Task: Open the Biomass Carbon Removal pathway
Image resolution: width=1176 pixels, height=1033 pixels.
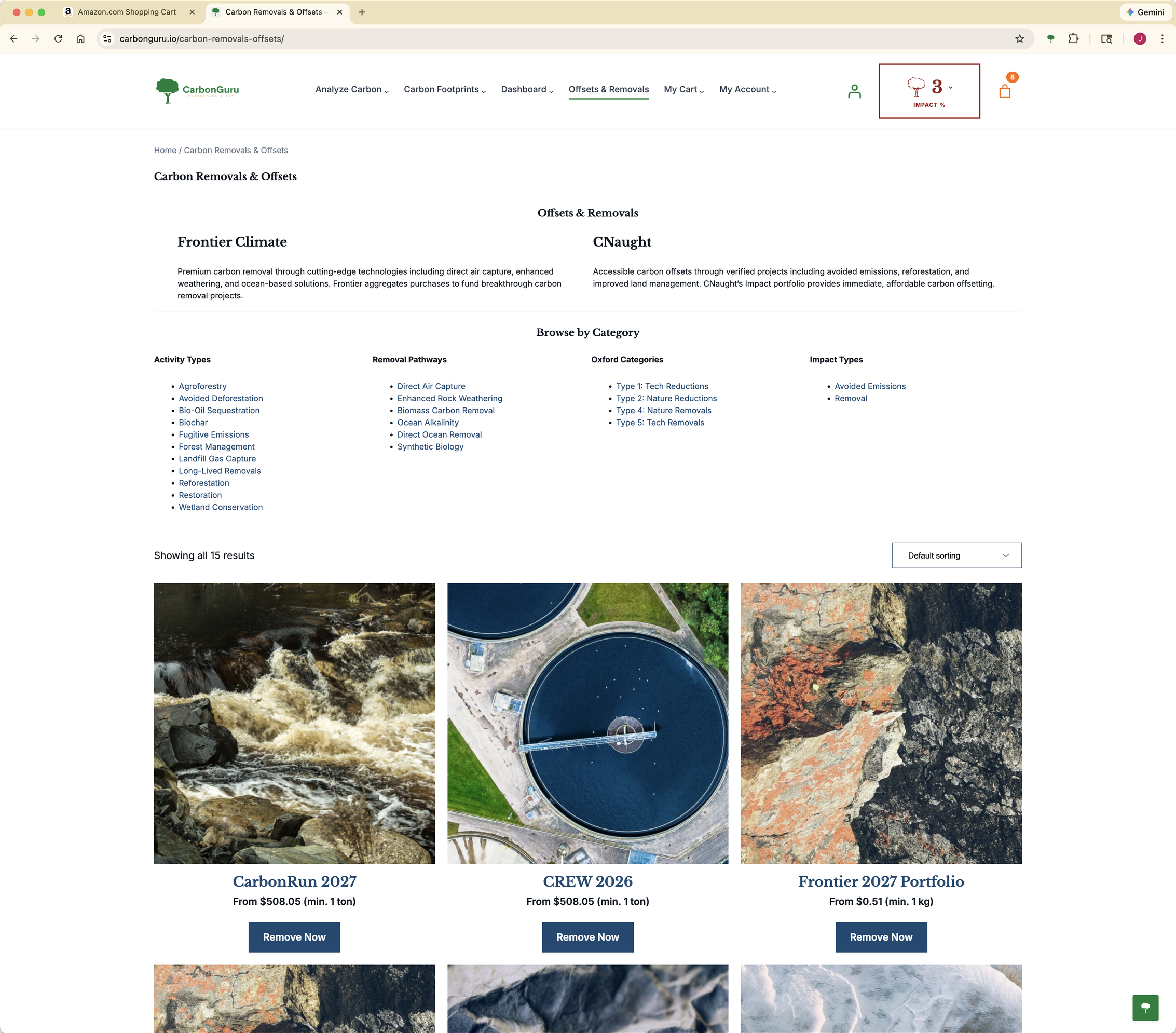Action: pyautogui.click(x=446, y=410)
